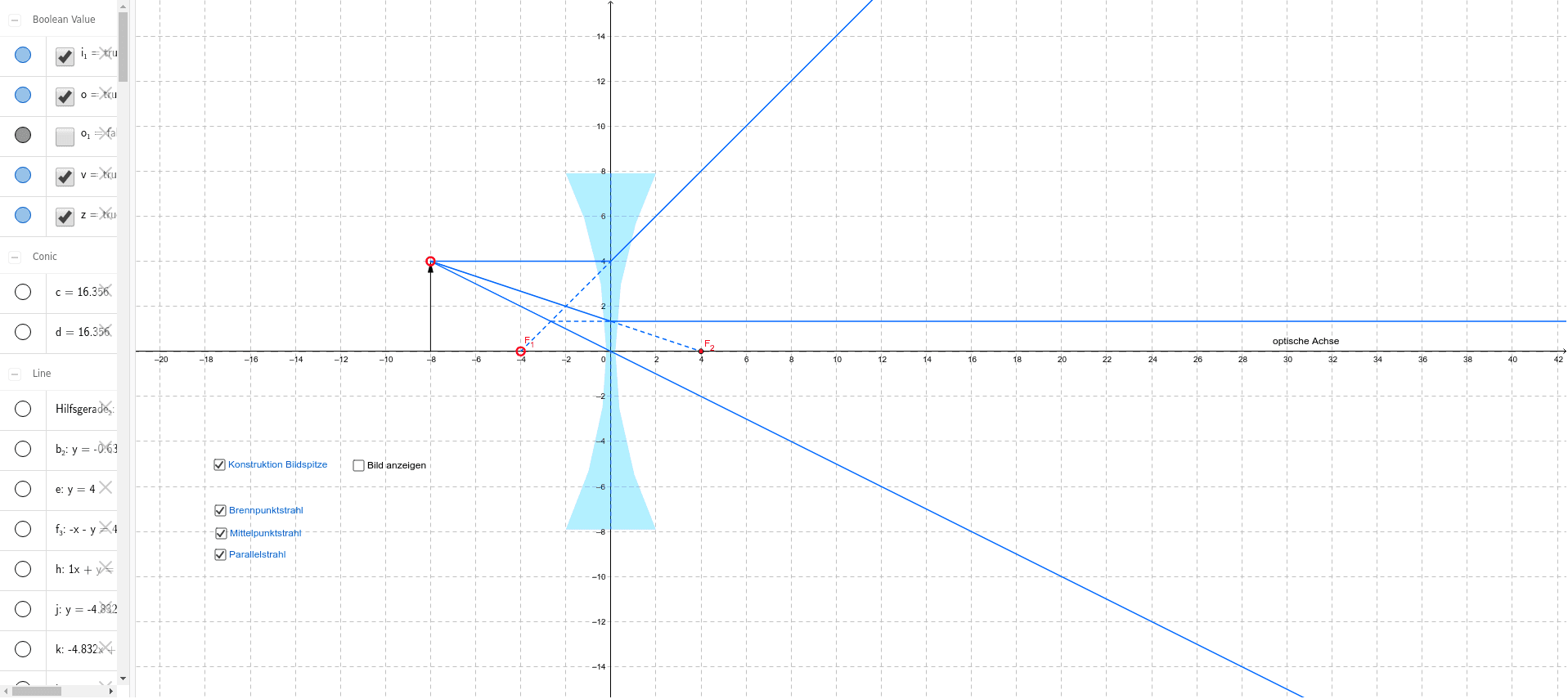Click scroll left arrow of algebra panel
The height and width of the screenshot is (699, 1568).
click(6, 692)
